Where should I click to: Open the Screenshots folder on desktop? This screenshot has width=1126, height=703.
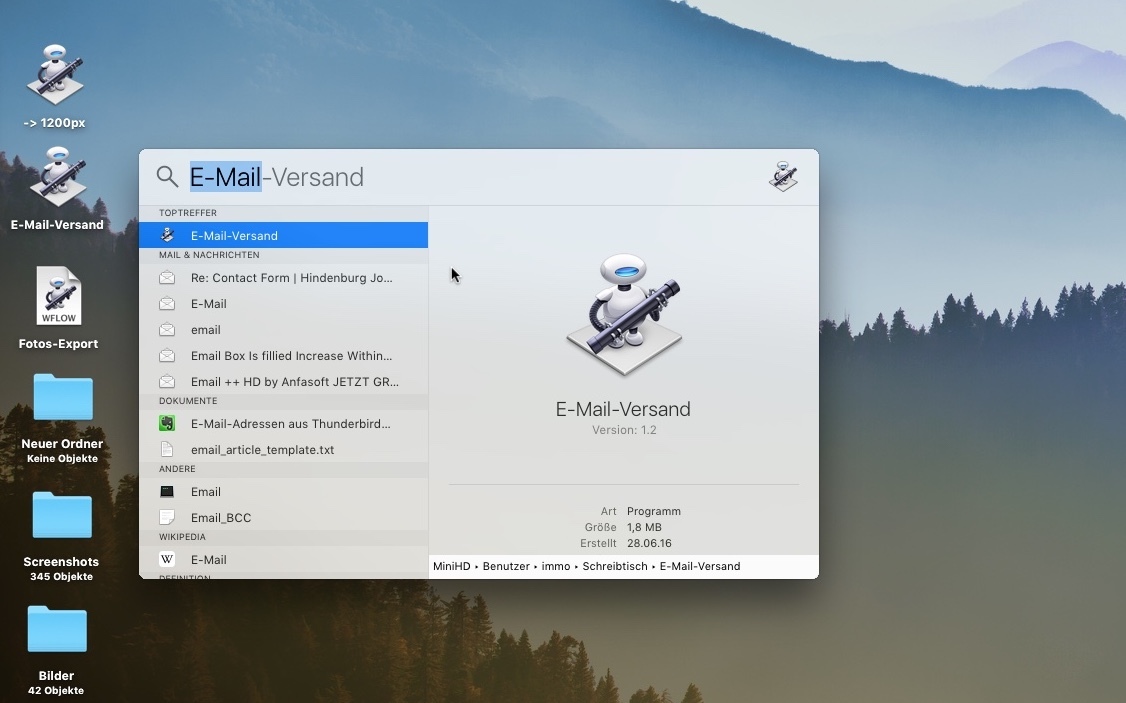click(x=62, y=515)
